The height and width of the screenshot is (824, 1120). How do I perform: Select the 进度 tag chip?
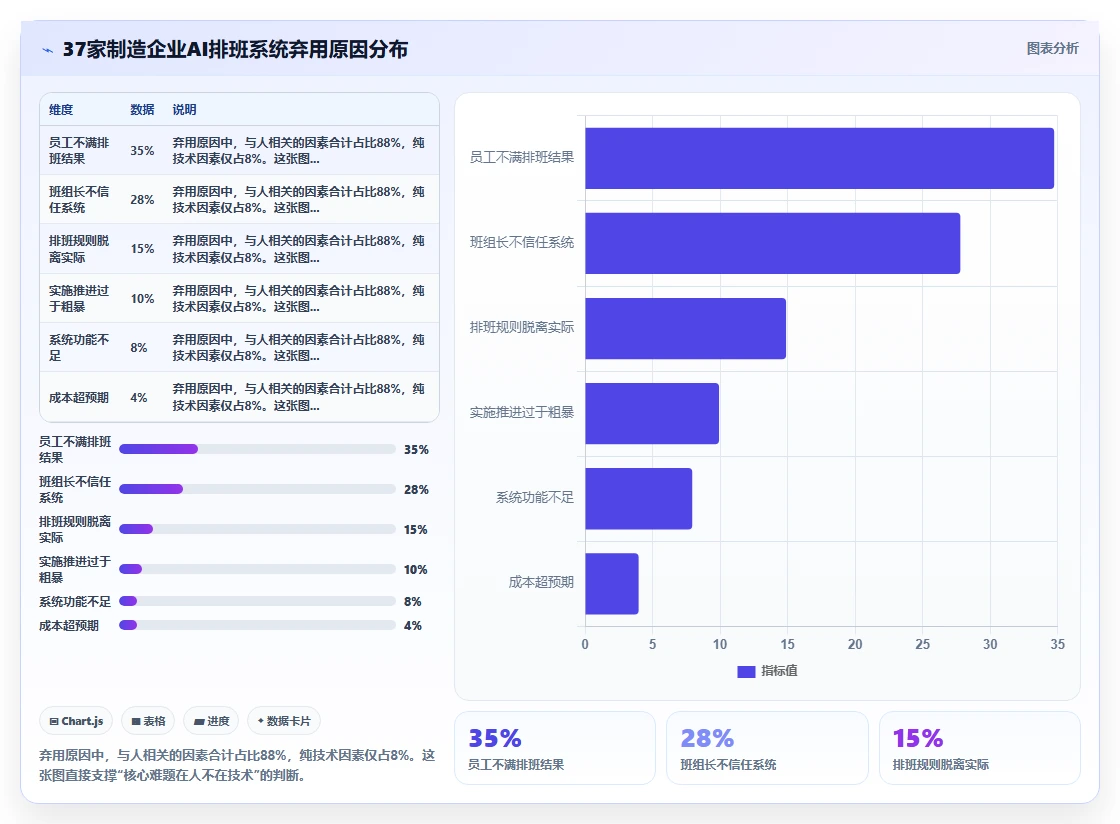[x=211, y=721]
